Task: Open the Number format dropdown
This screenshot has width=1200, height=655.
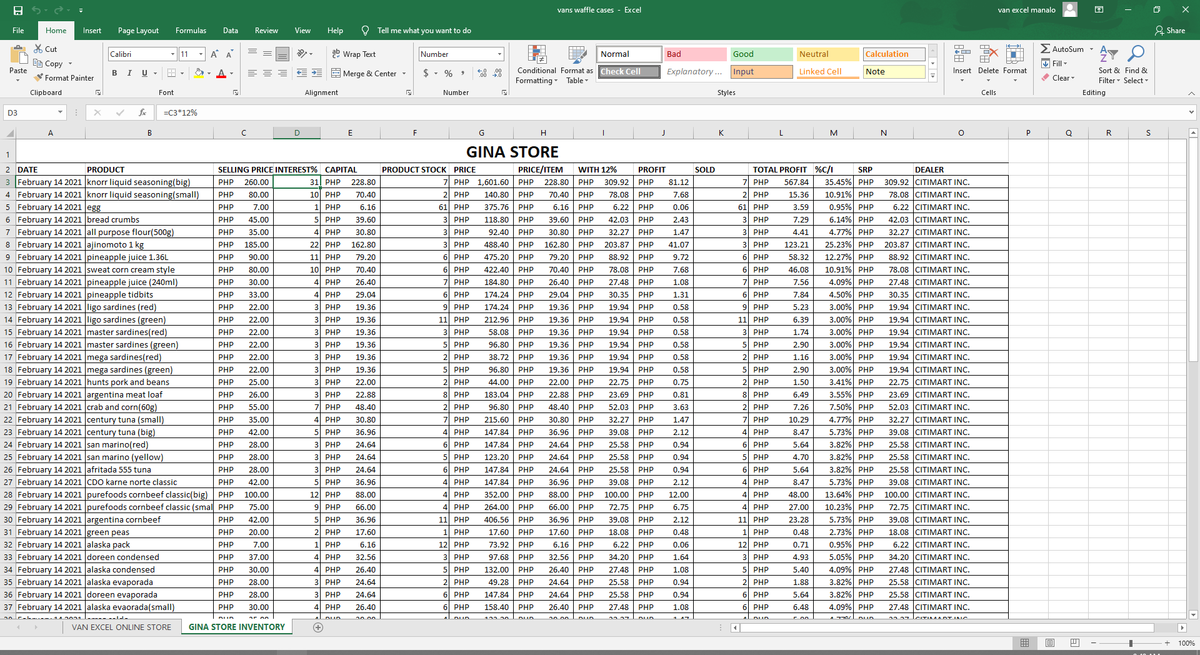Action: tap(499, 54)
